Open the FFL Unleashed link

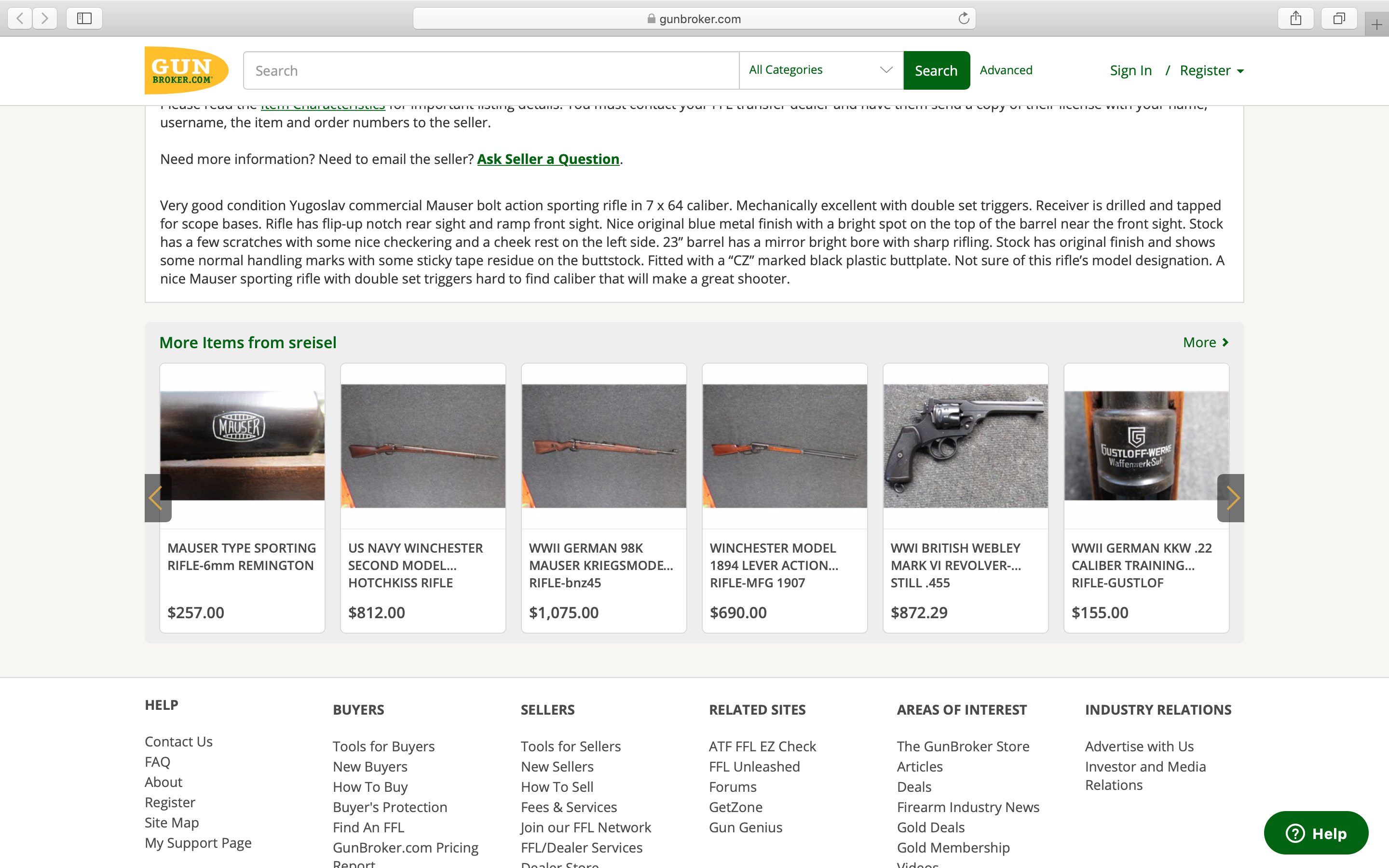(754, 766)
